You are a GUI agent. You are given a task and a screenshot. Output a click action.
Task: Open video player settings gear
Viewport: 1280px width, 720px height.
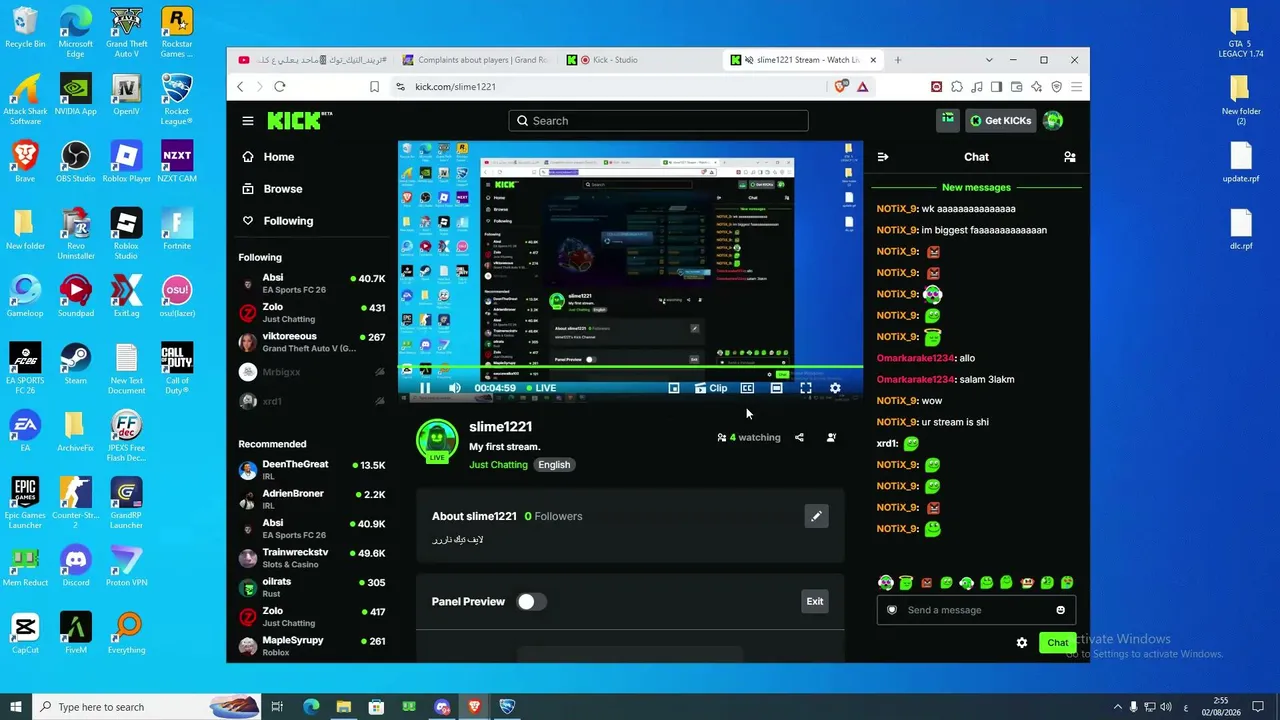coord(835,388)
